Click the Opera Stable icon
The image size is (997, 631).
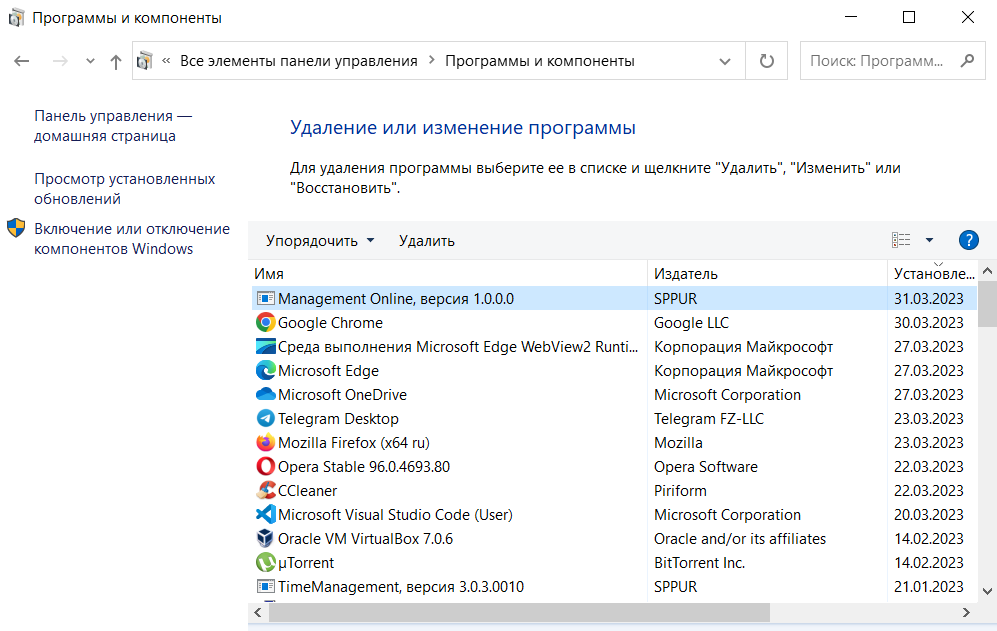pos(265,466)
